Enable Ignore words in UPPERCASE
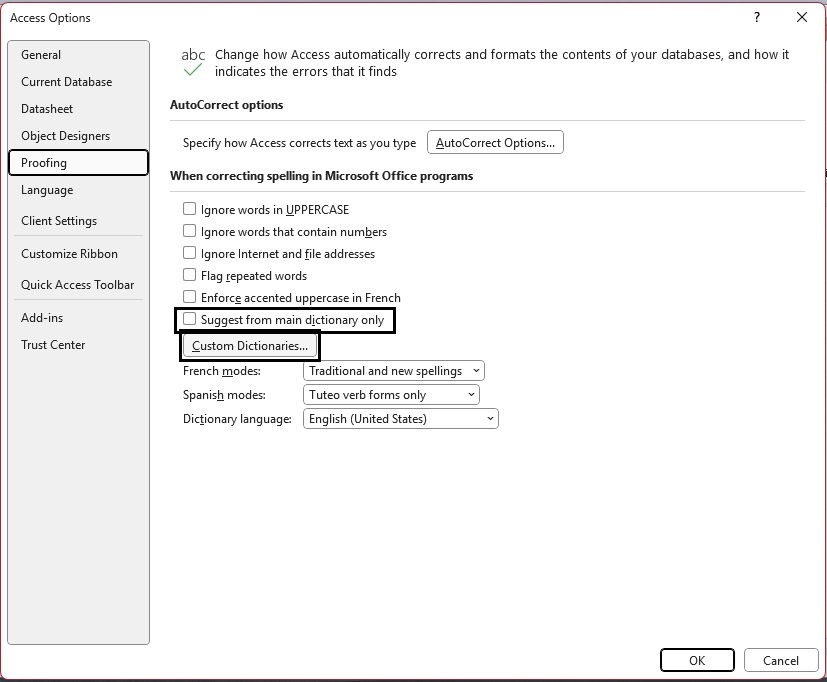 point(190,210)
